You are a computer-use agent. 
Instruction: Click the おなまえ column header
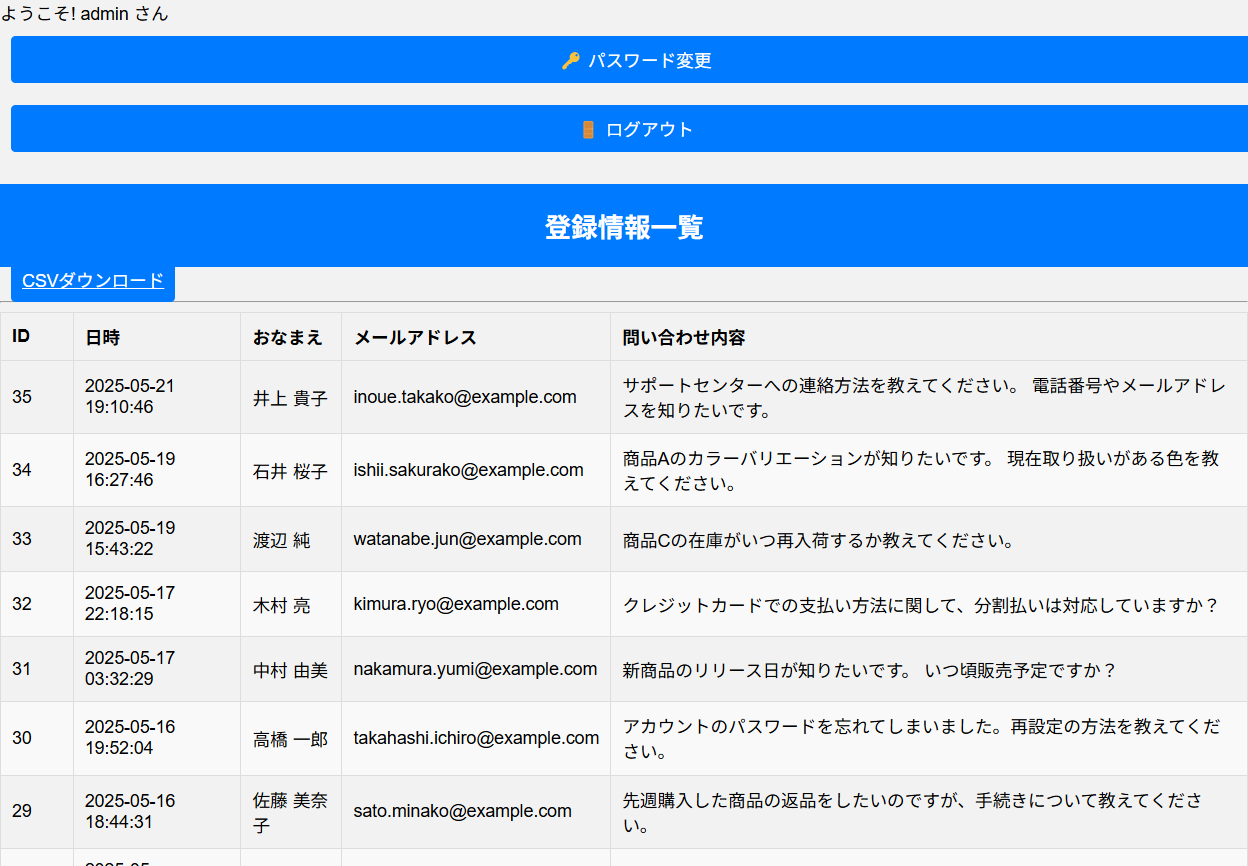point(288,338)
